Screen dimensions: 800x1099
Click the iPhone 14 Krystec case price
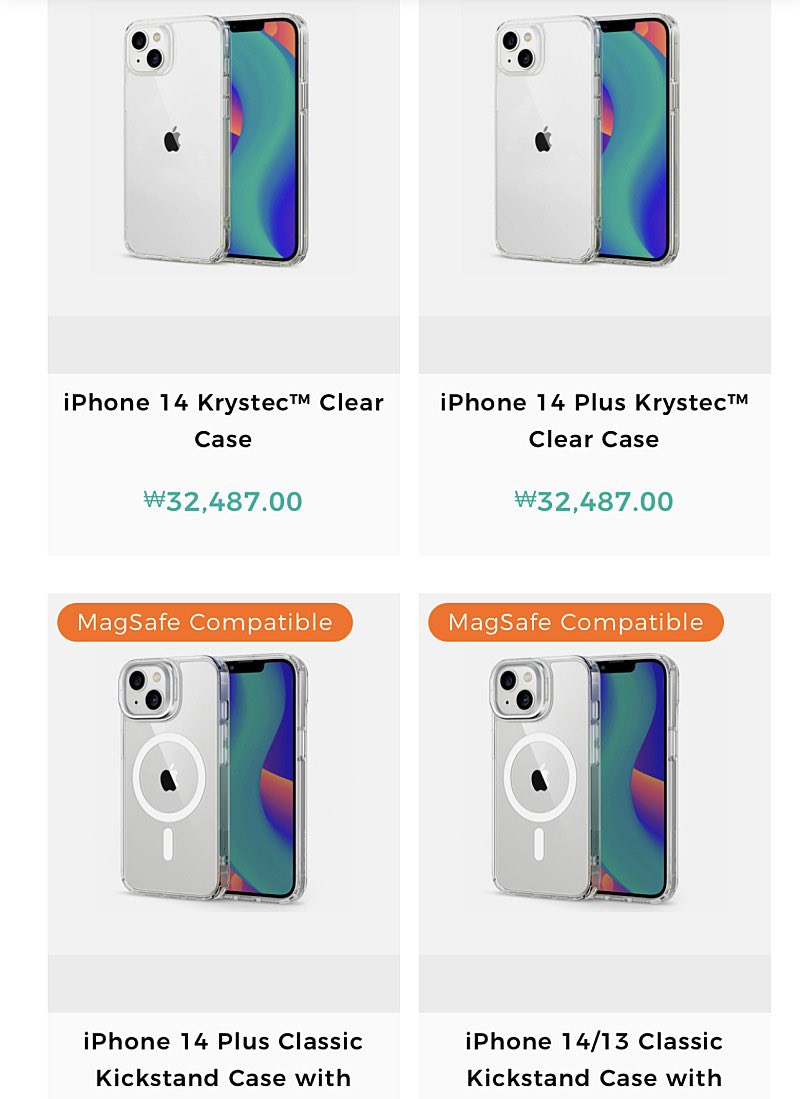tap(223, 501)
